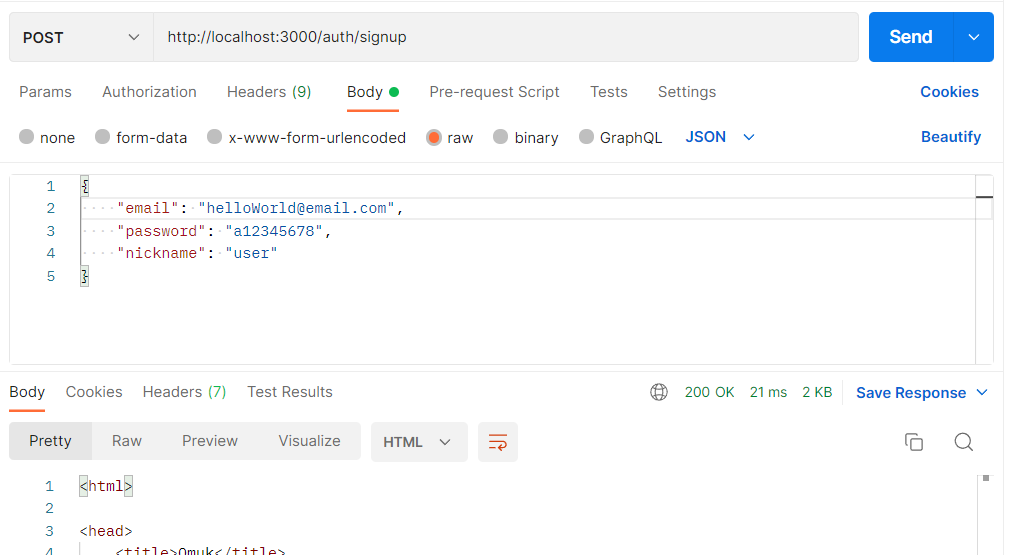Open the Authorization tab
This screenshot has width=1035, height=555.
149,92
